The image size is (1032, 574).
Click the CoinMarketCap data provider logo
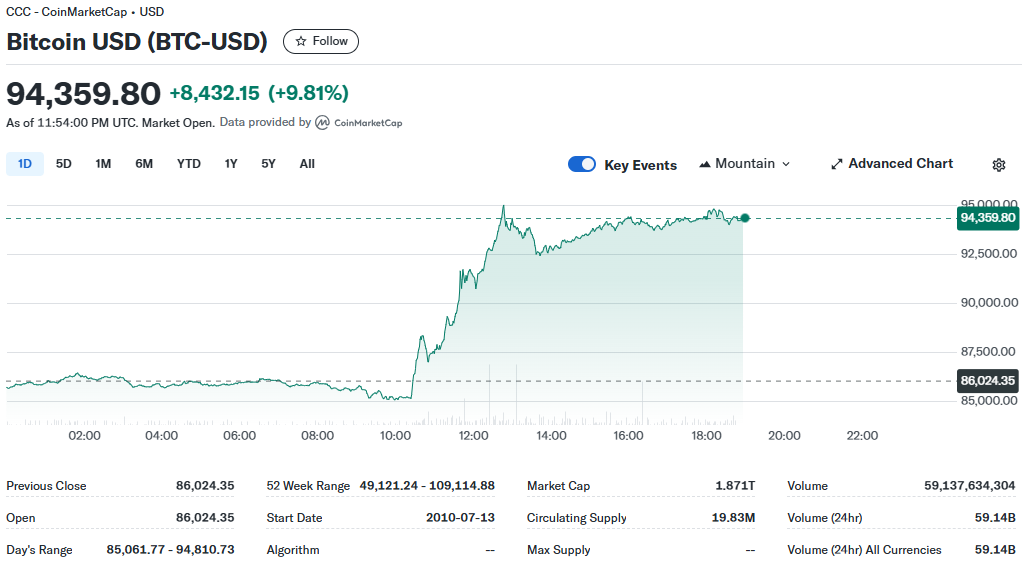pos(359,123)
